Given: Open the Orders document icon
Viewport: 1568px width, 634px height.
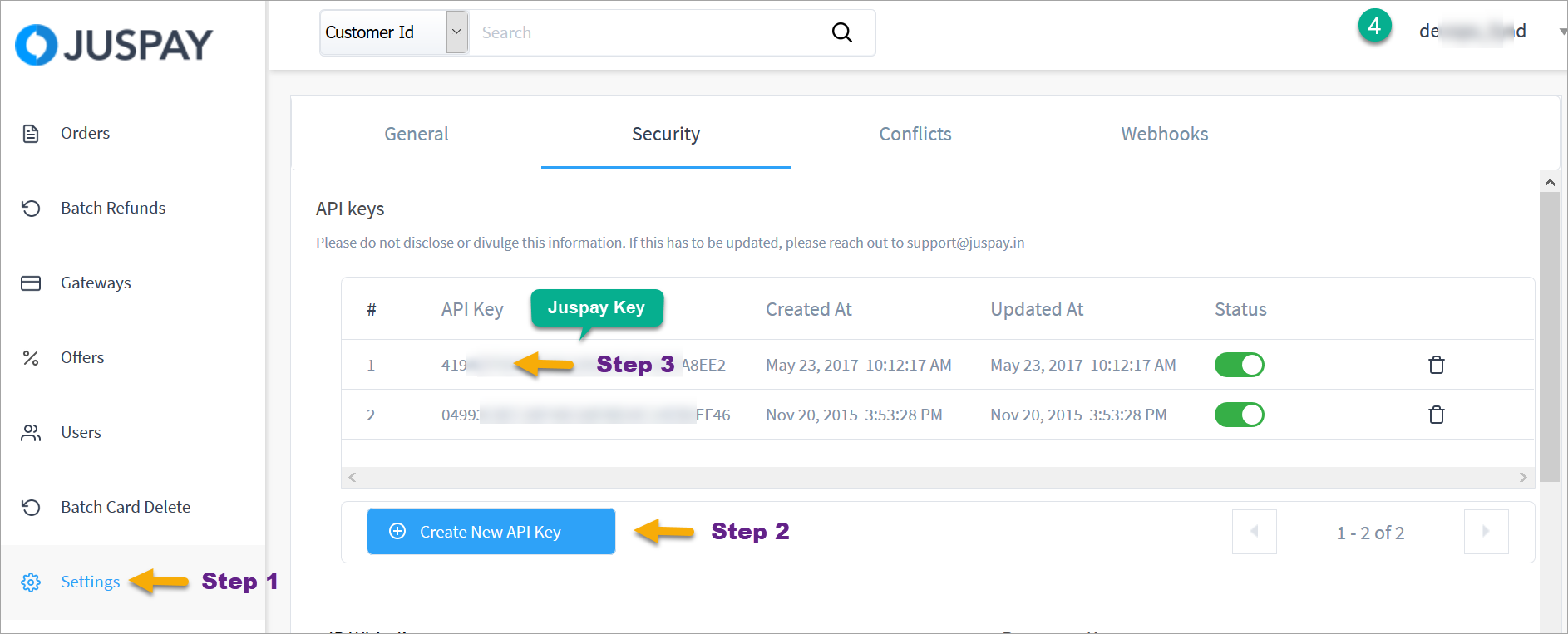Looking at the screenshot, I should pyautogui.click(x=31, y=134).
